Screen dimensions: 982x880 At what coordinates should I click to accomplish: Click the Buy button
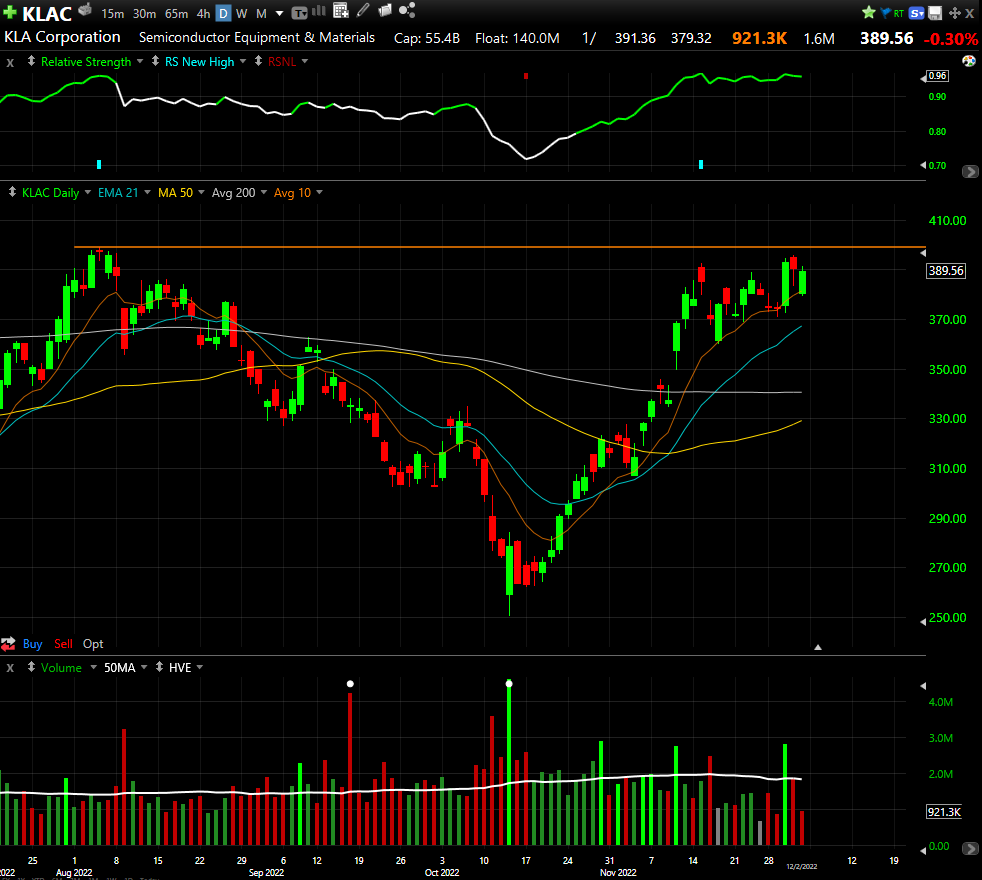tap(33, 644)
